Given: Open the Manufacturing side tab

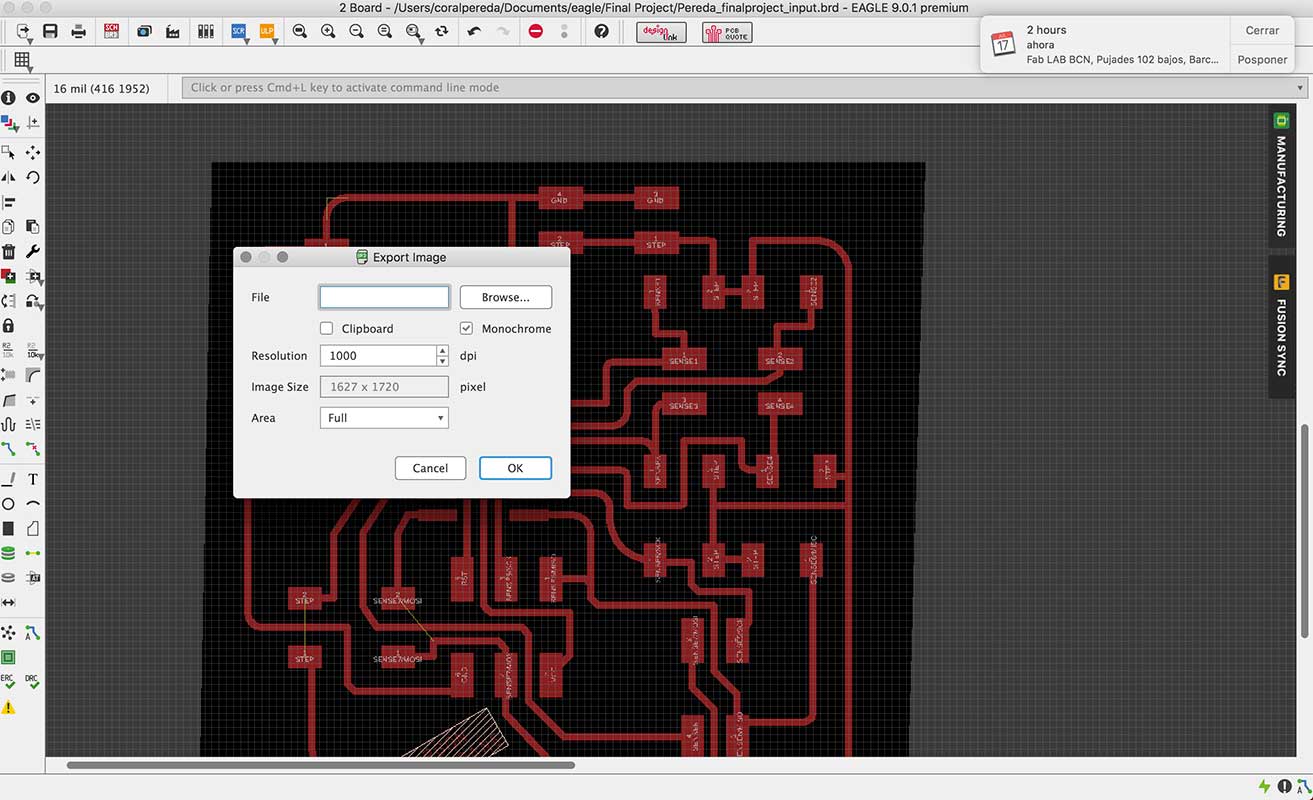Looking at the screenshot, I should coord(1281,175).
